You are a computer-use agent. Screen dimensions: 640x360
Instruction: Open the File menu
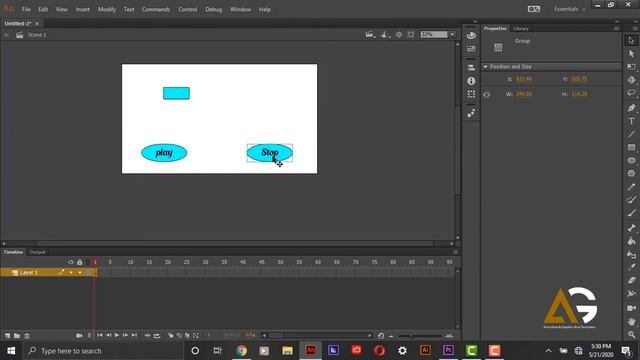[26, 9]
